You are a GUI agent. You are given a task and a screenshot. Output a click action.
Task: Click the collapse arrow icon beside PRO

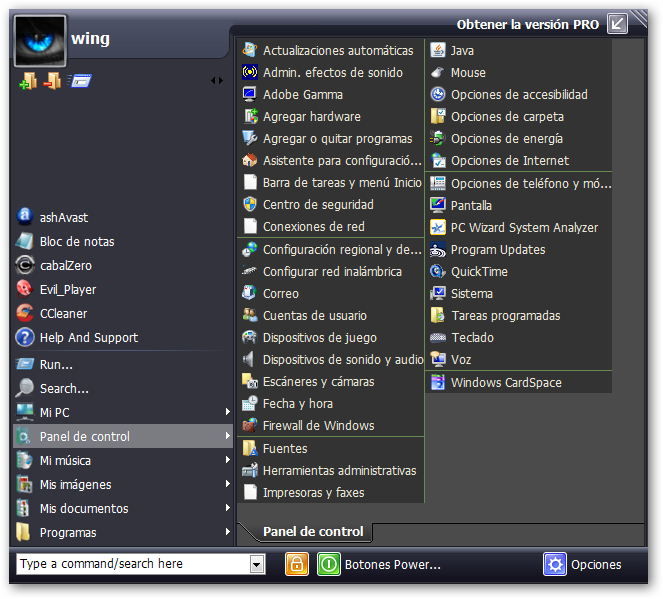pyautogui.click(x=617, y=23)
